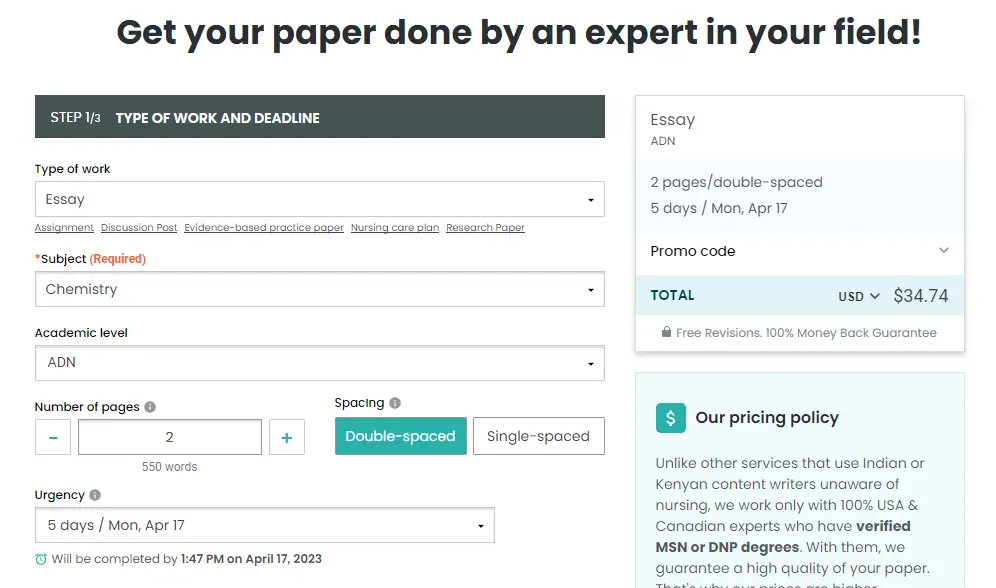This screenshot has width=996, height=588.
Task: Click the dollar icon in pricing policy box
Action: coord(670,417)
